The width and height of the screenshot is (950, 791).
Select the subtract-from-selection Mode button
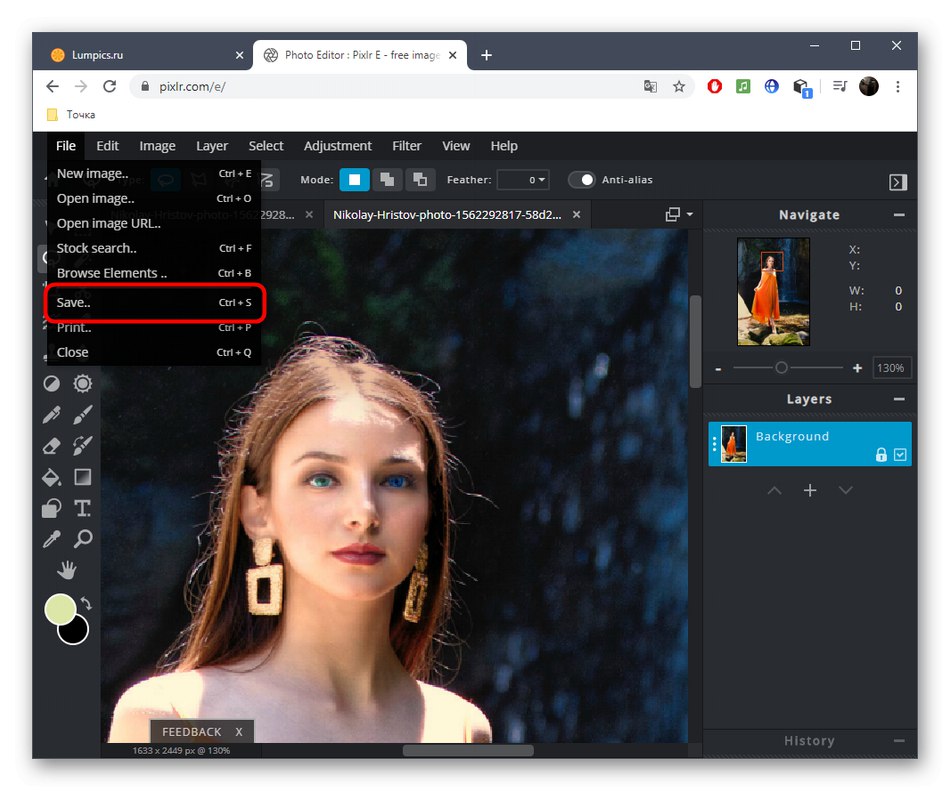[420, 180]
